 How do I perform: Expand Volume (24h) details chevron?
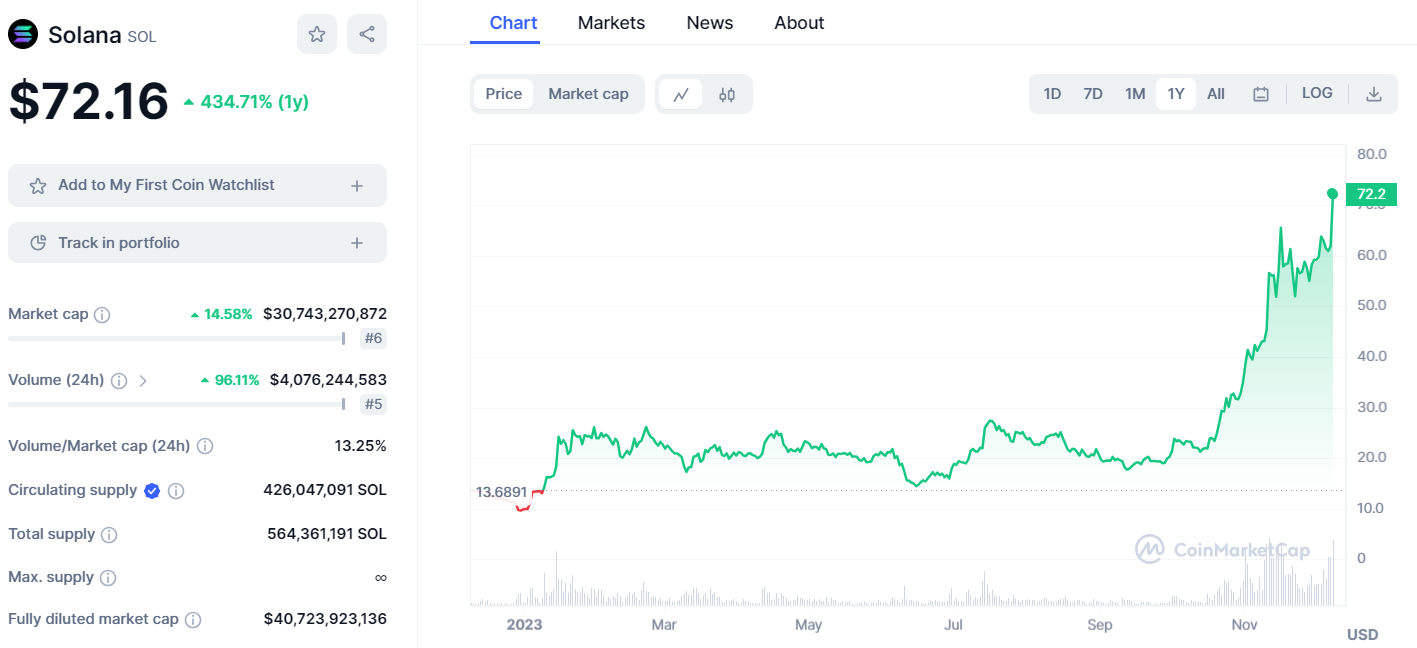click(143, 380)
